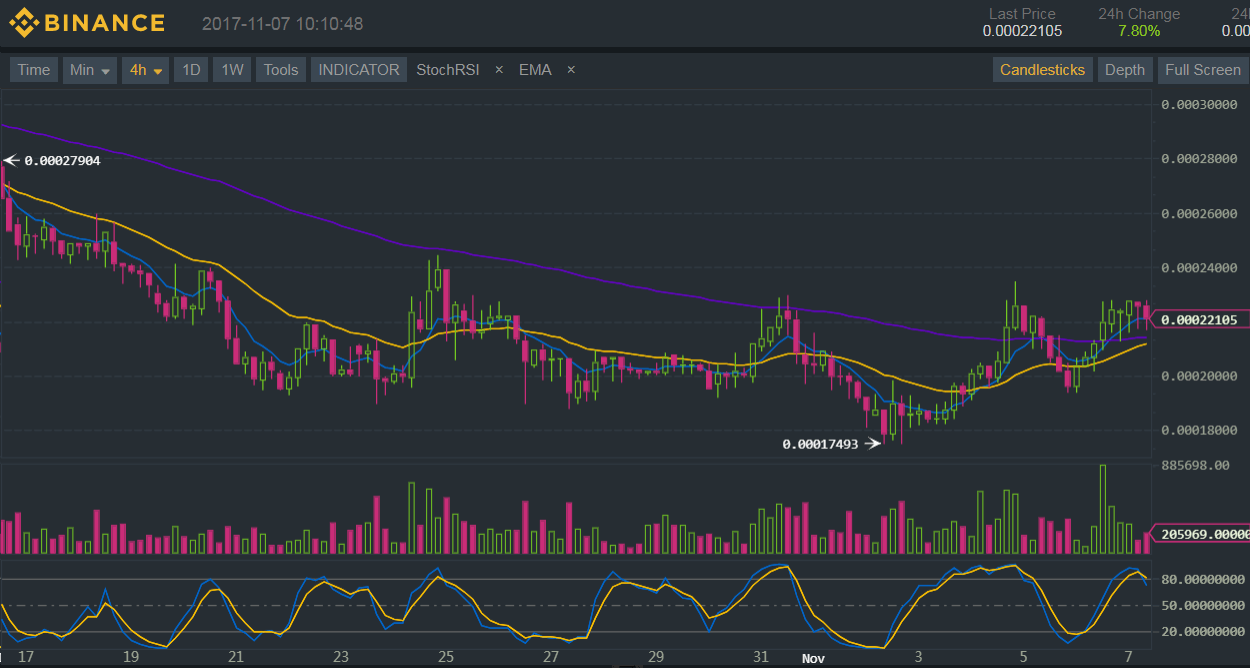Switch to Candlesticks chart view
Screen dimensions: 1250x668
pos(1042,70)
